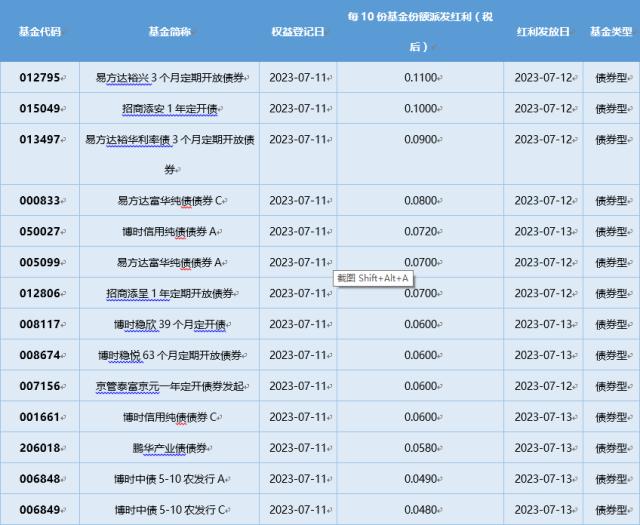This screenshot has height=525, width=640.
Task: Click dividend value 0.0800
Action: click(420, 200)
